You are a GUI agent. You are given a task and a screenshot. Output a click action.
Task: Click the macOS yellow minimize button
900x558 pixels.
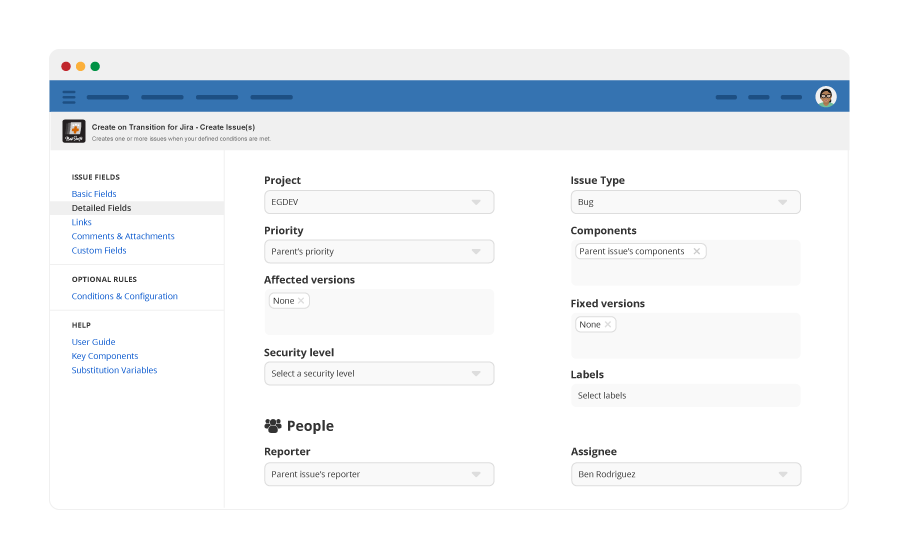(x=80, y=67)
